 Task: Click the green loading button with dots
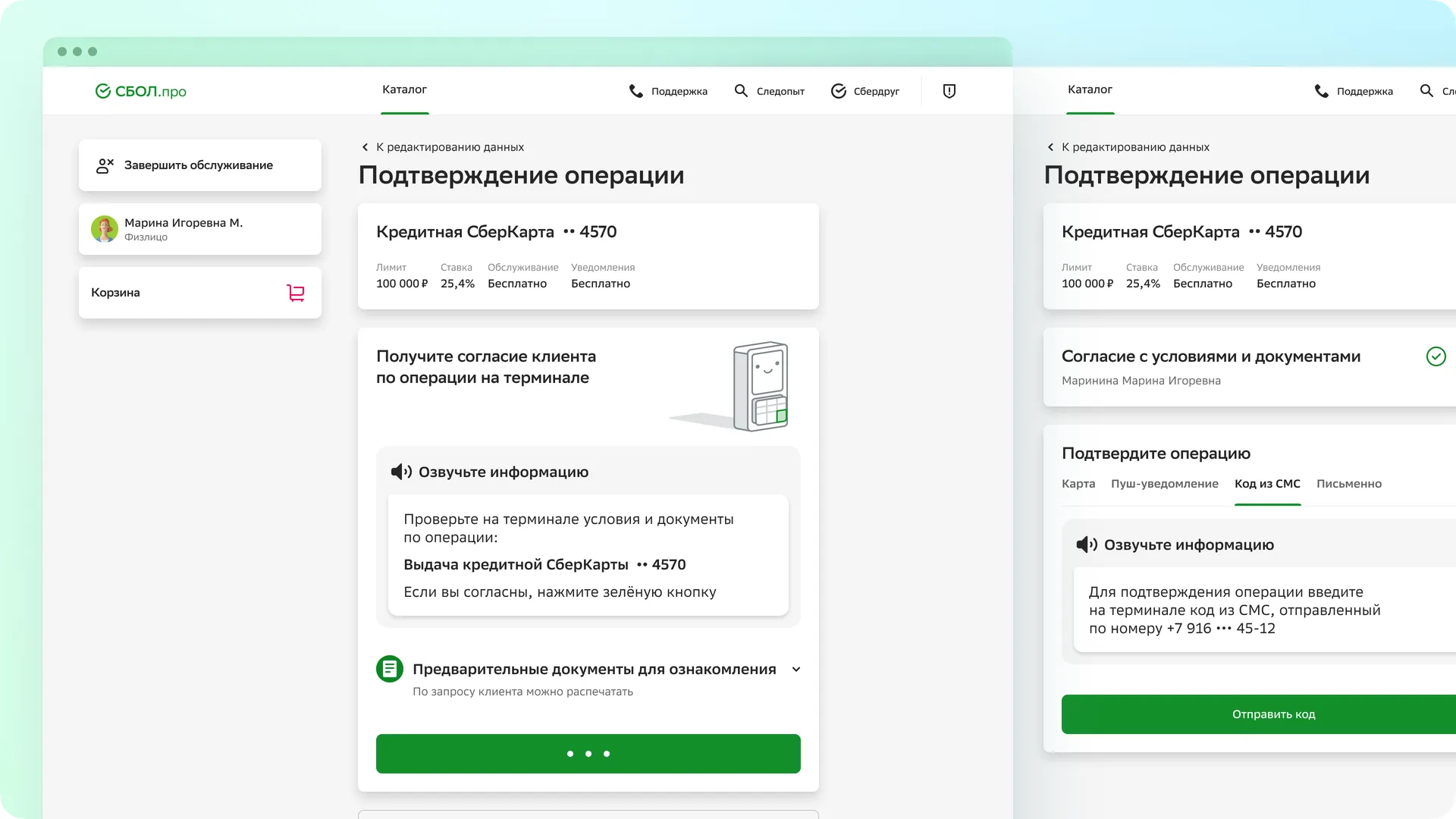tap(588, 753)
